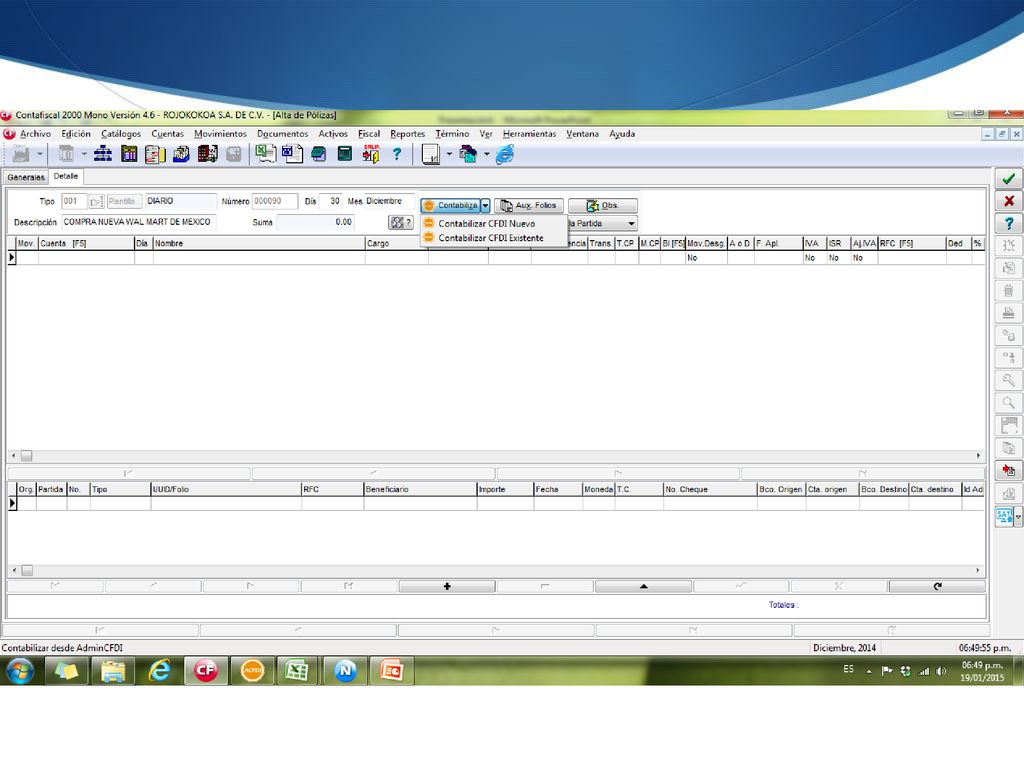Click the yellow document report toolbar icon

point(155,154)
